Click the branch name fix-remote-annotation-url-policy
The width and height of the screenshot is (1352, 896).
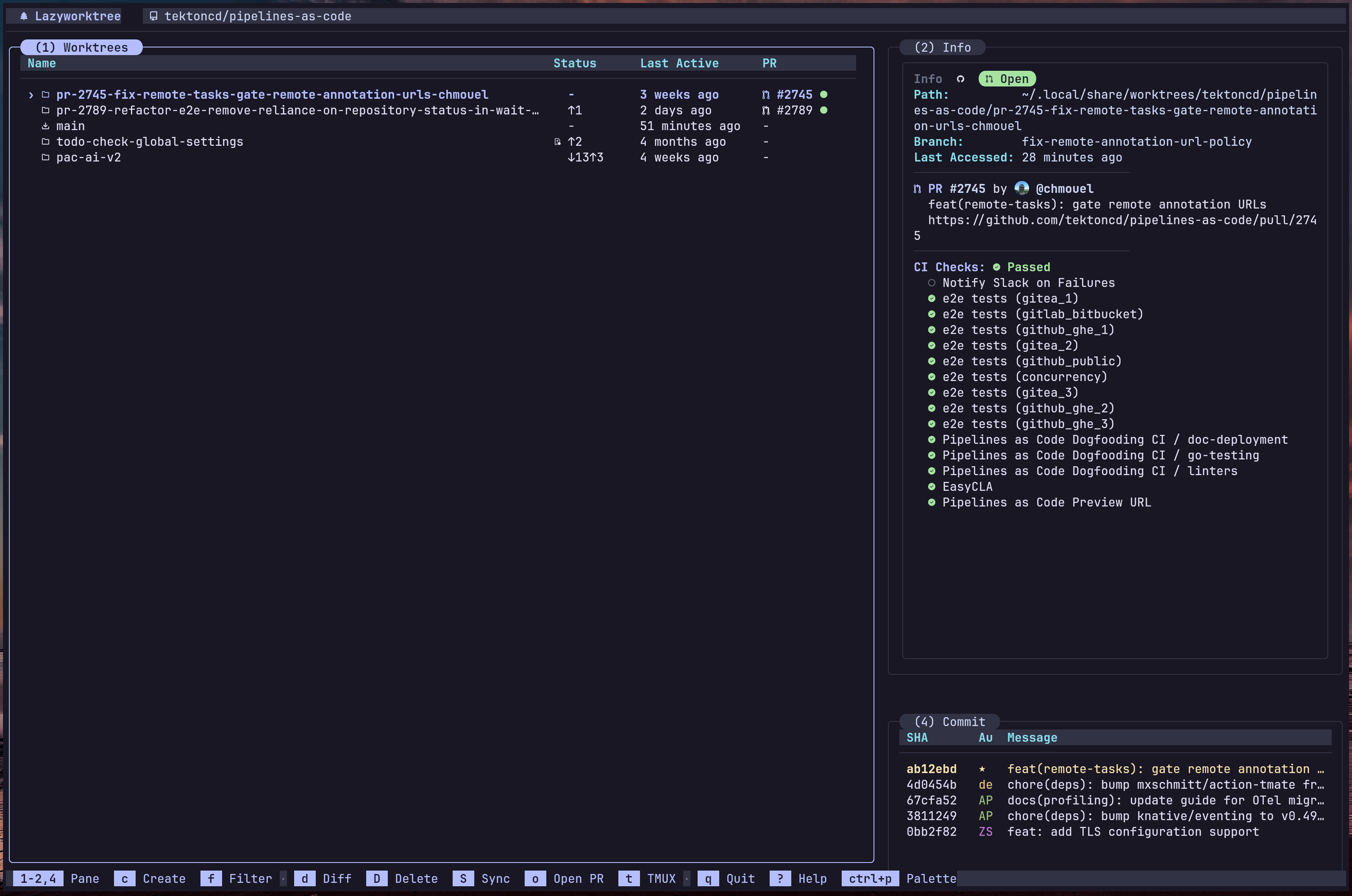1137,142
